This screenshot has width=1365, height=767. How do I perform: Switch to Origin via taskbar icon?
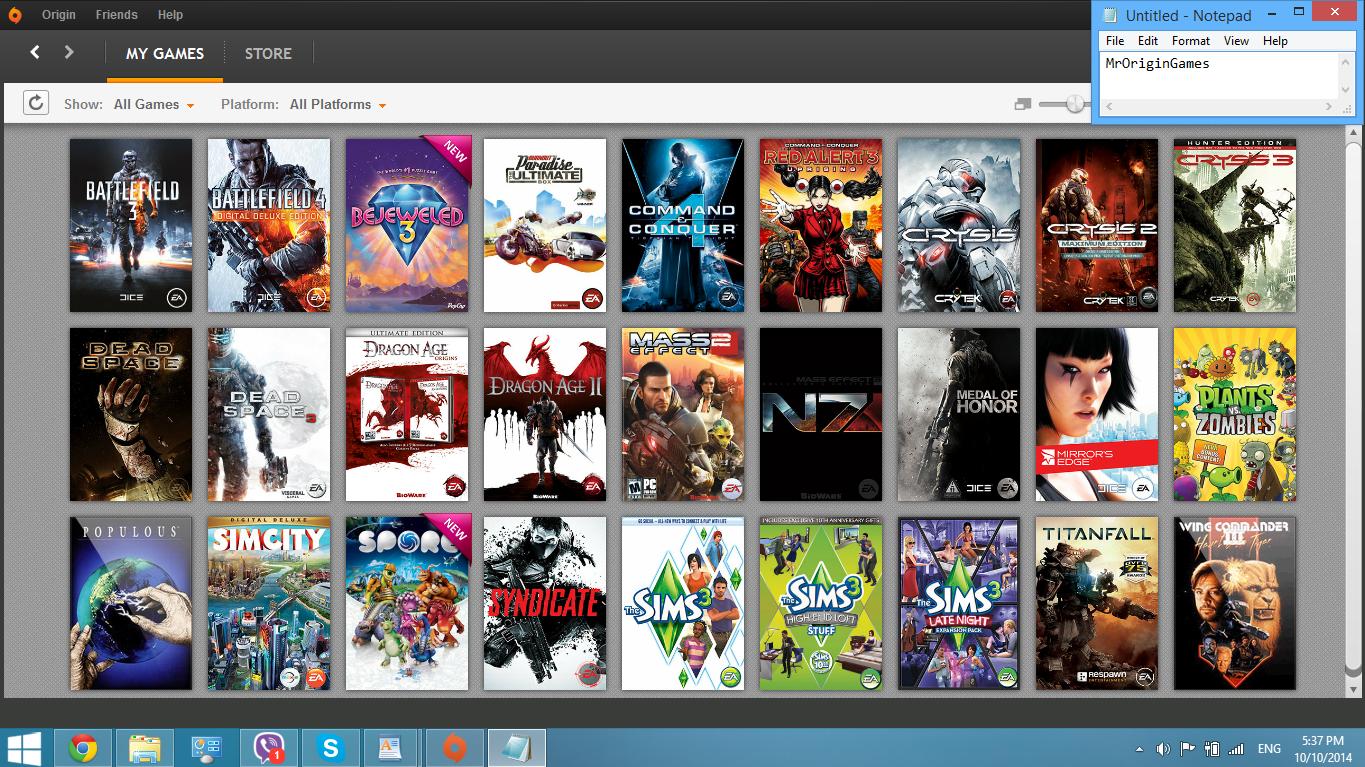point(455,748)
